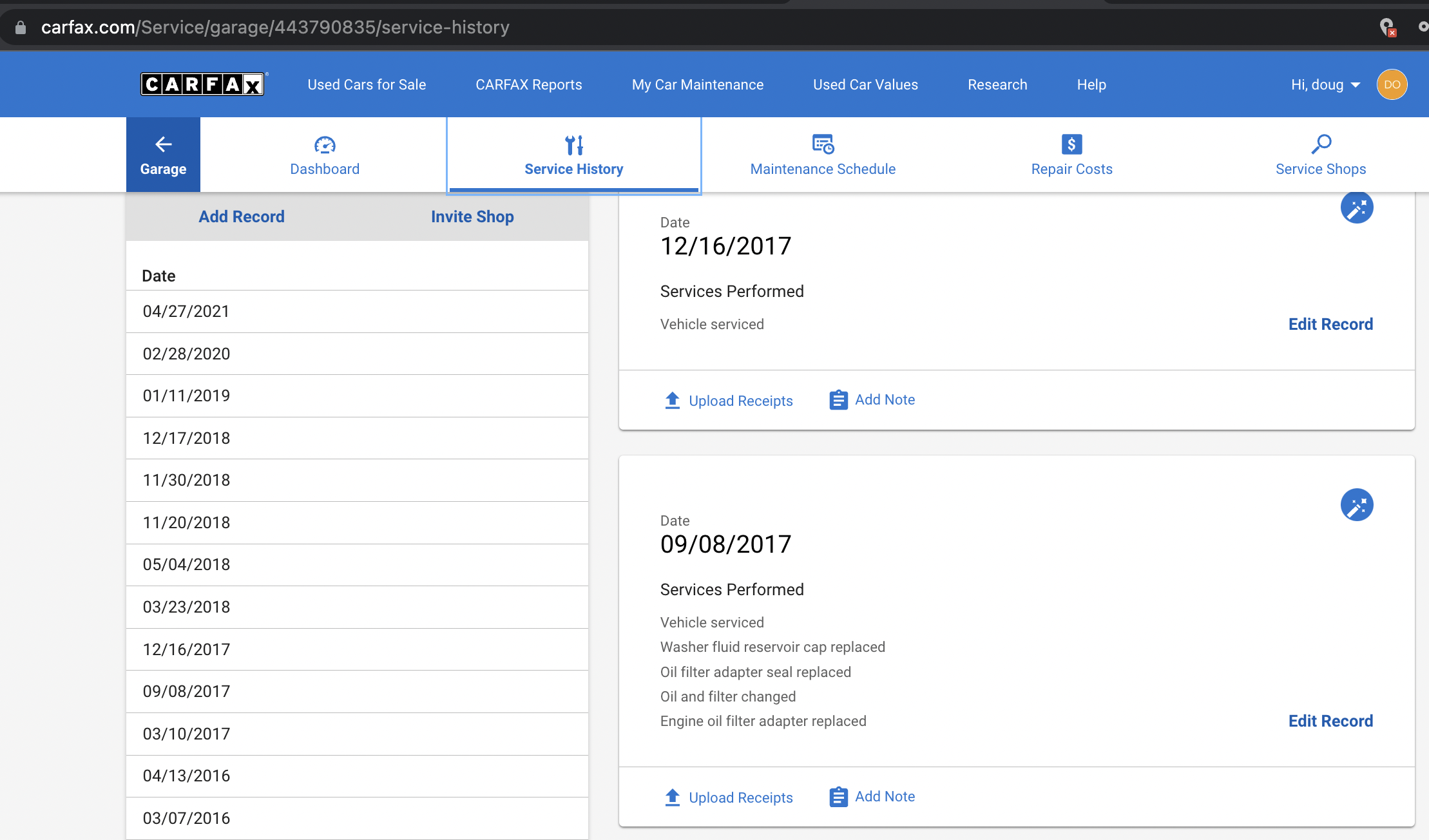Open Used Cars for Sale menu
The height and width of the screenshot is (840, 1429).
coord(367,84)
